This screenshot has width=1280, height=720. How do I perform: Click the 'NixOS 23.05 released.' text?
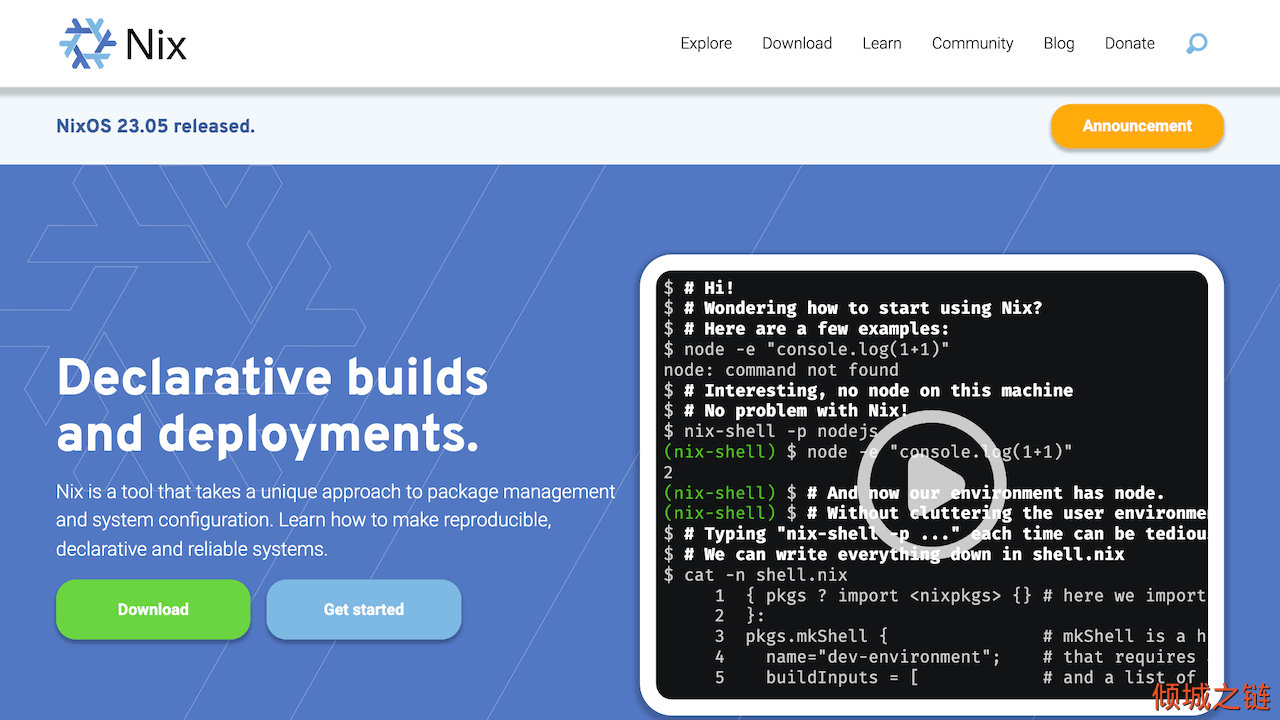[156, 126]
